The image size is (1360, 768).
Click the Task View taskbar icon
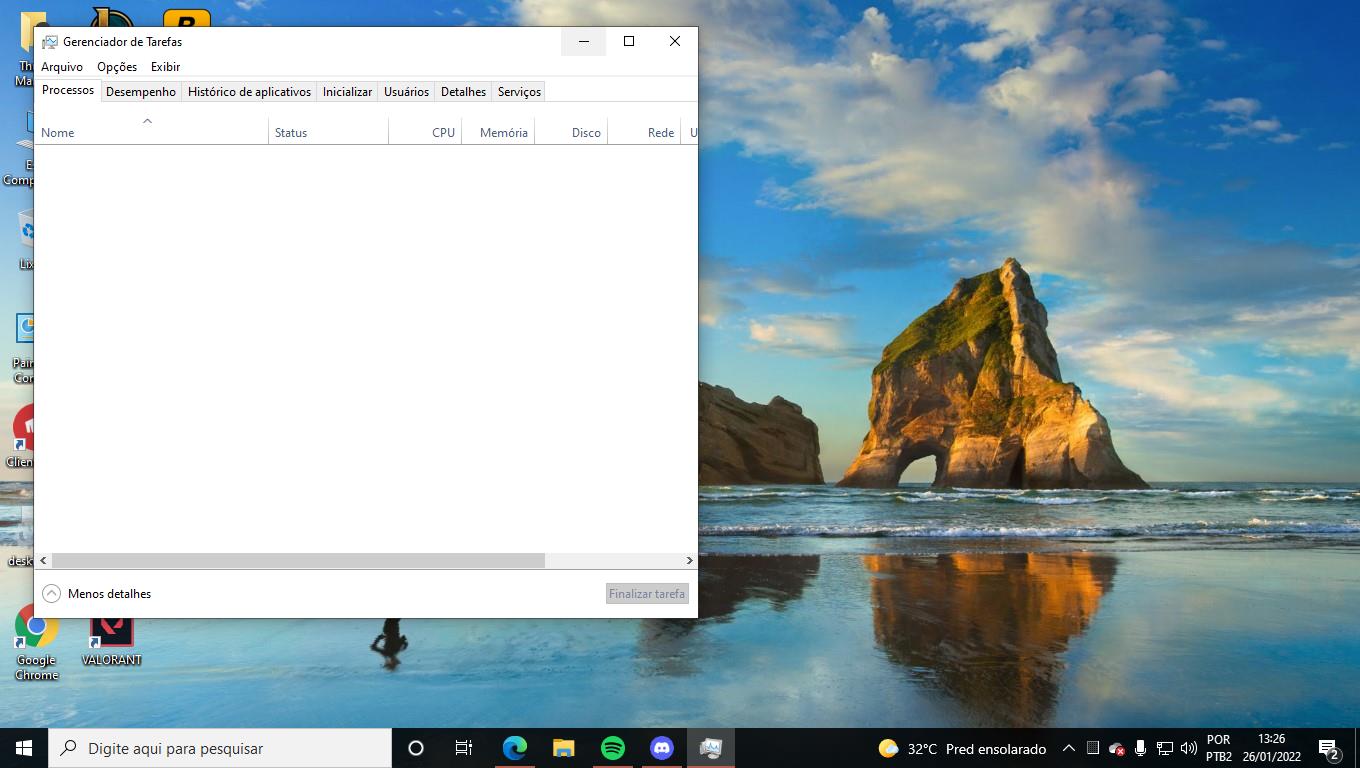[x=464, y=748]
